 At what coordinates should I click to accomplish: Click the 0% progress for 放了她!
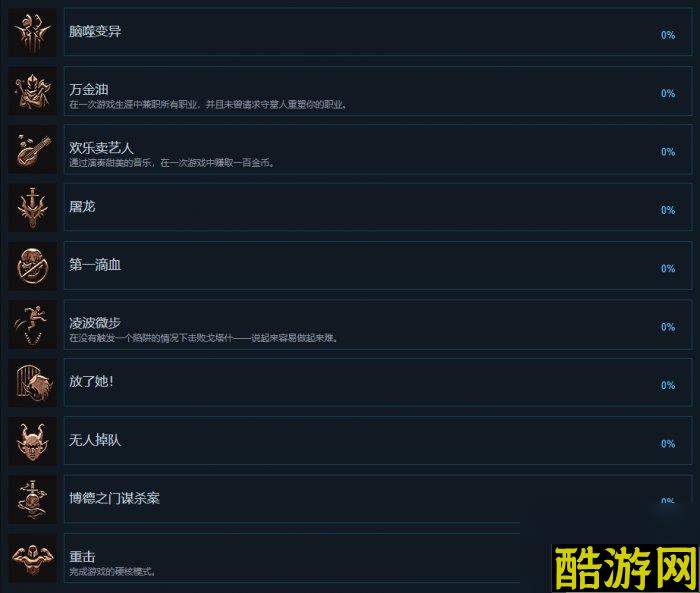tap(668, 385)
